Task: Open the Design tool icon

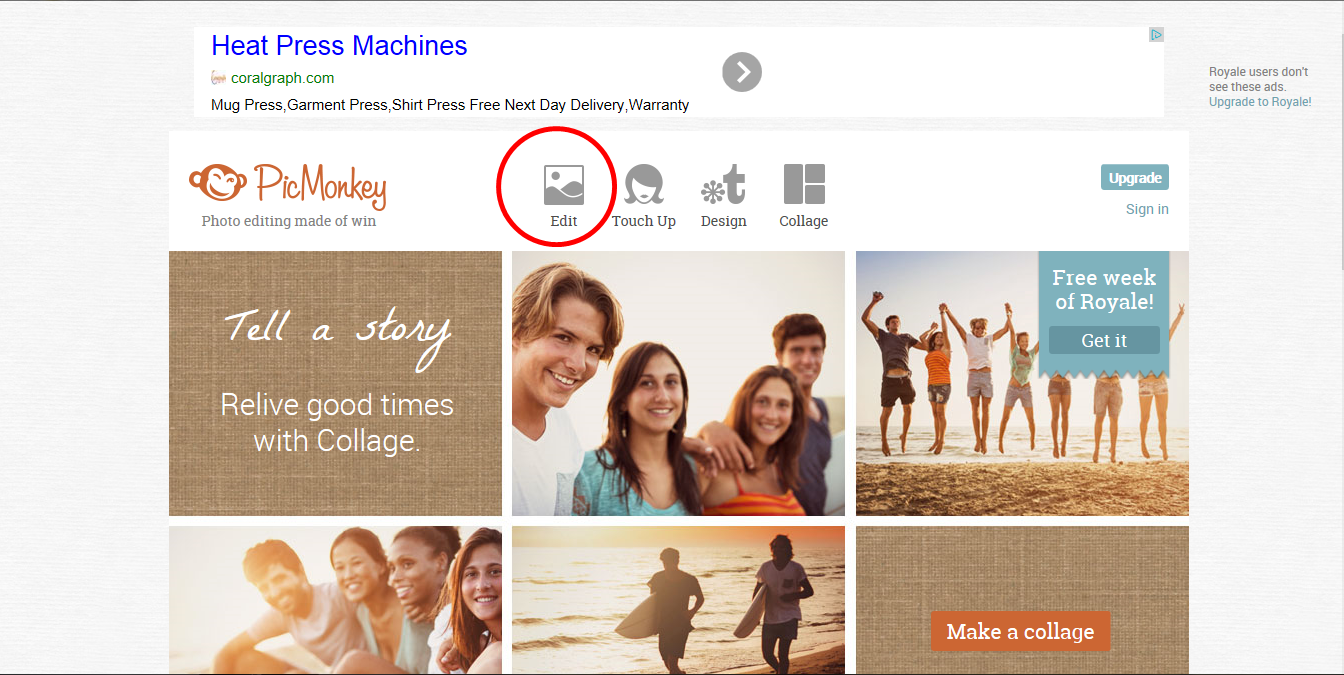Action: click(x=723, y=185)
